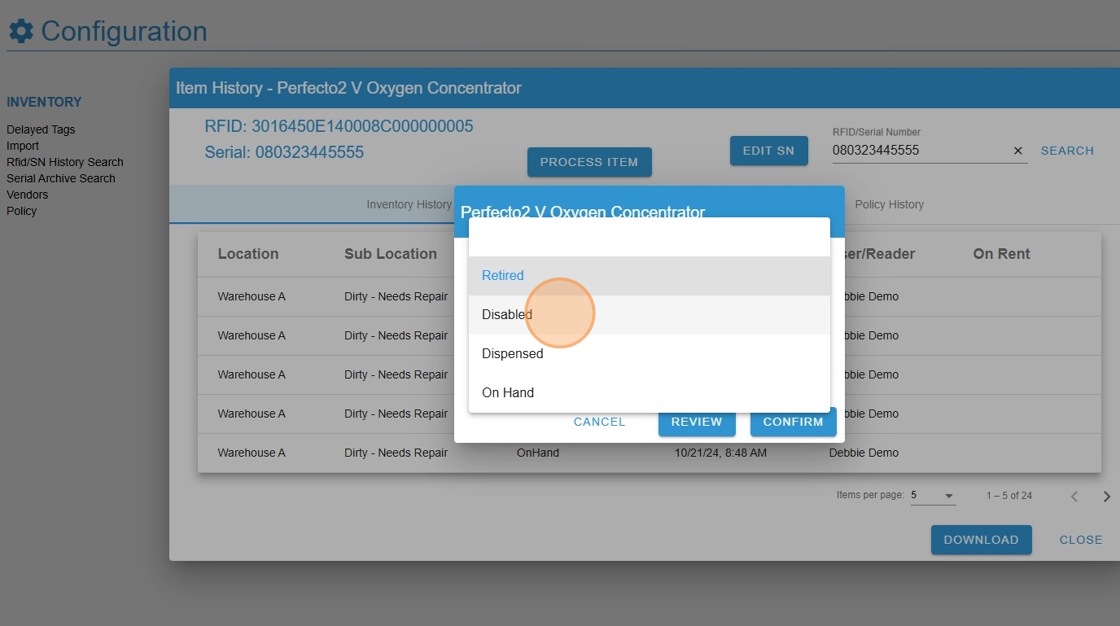The width and height of the screenshot is (1120, 626).
Task: Click CANCEL in the dialog
Action: [599, 422]
